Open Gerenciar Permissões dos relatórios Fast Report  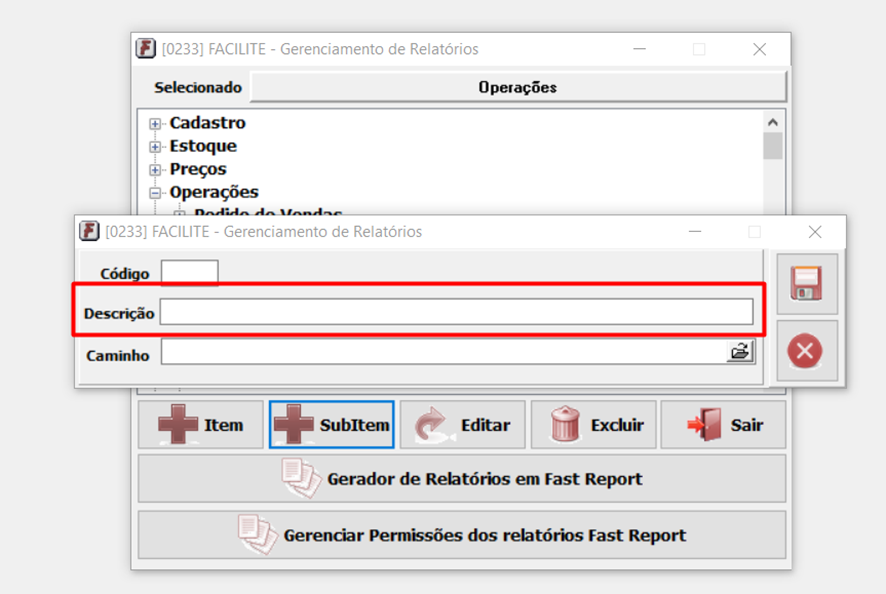(462, 535)
